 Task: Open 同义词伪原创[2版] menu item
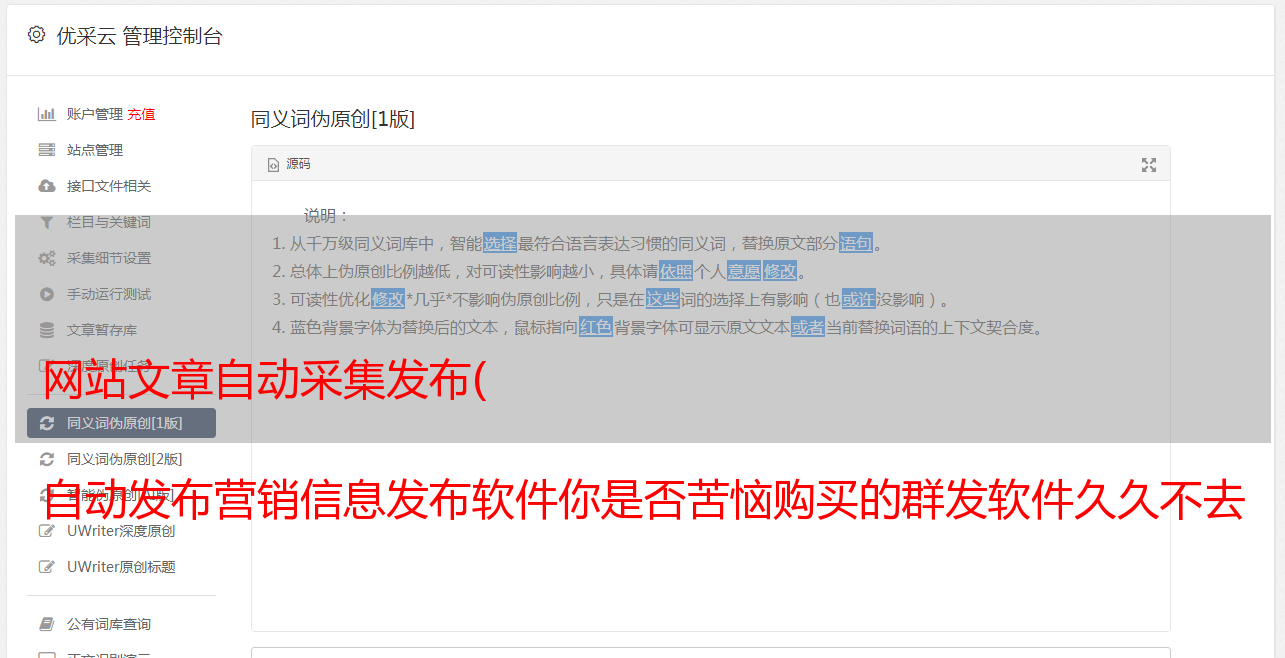121,459
